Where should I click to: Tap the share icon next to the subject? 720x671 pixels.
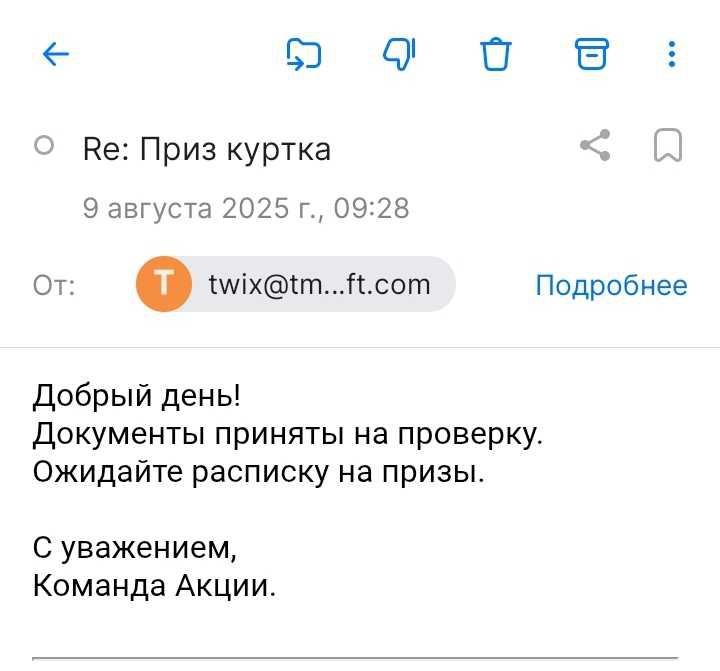596,146
